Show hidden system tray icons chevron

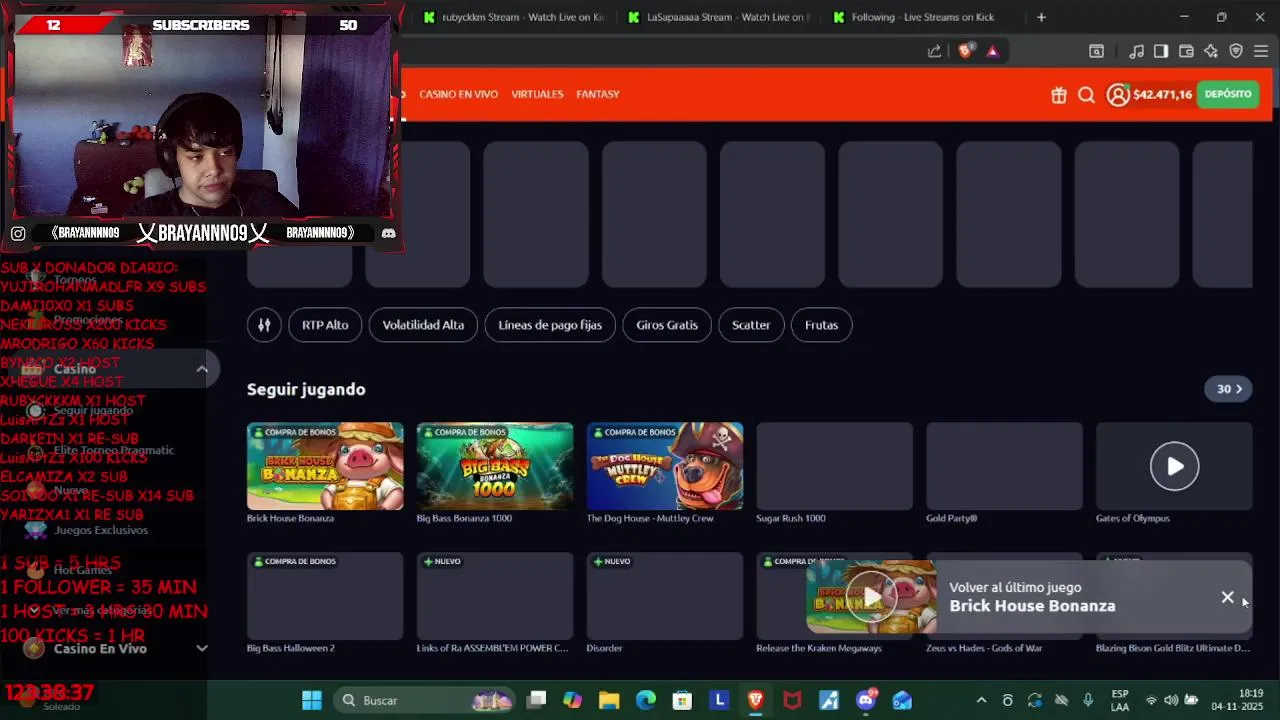(981, 700)
